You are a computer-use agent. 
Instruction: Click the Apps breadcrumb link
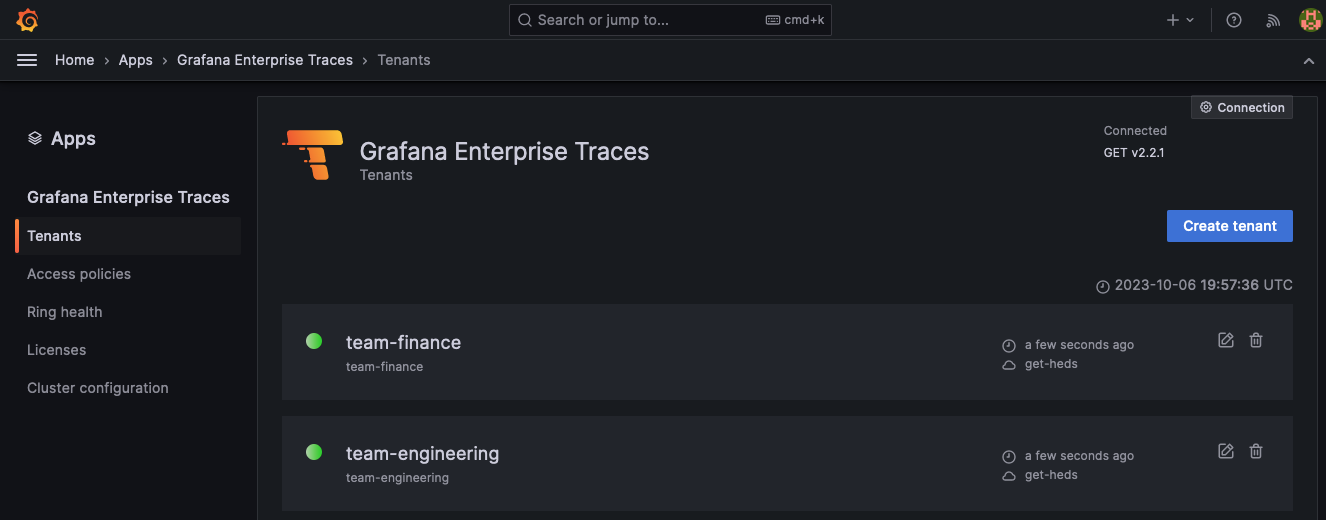coord(136,60)
